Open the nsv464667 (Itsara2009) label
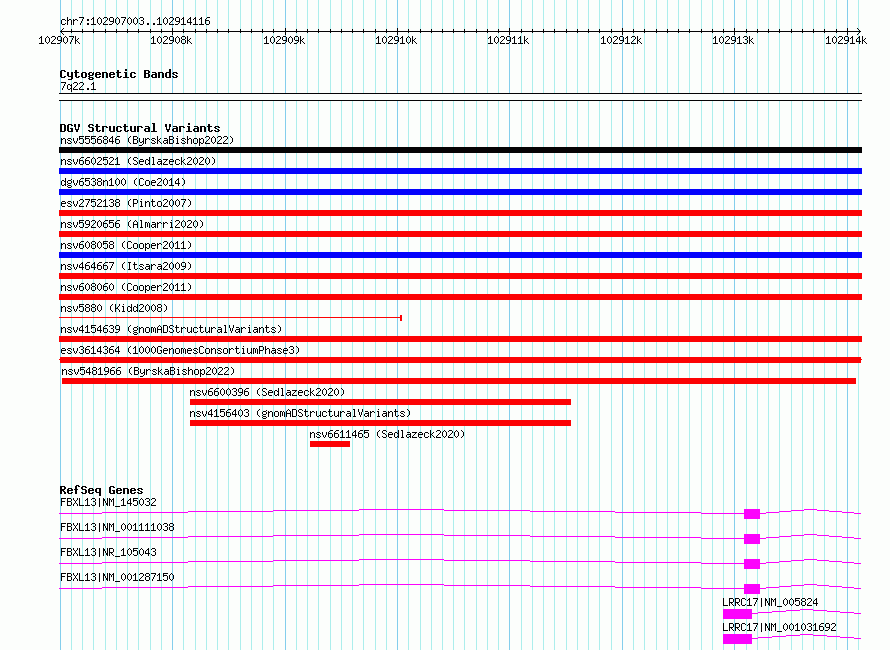The height and width of the screenshot is (650, 890). [126, 266]
